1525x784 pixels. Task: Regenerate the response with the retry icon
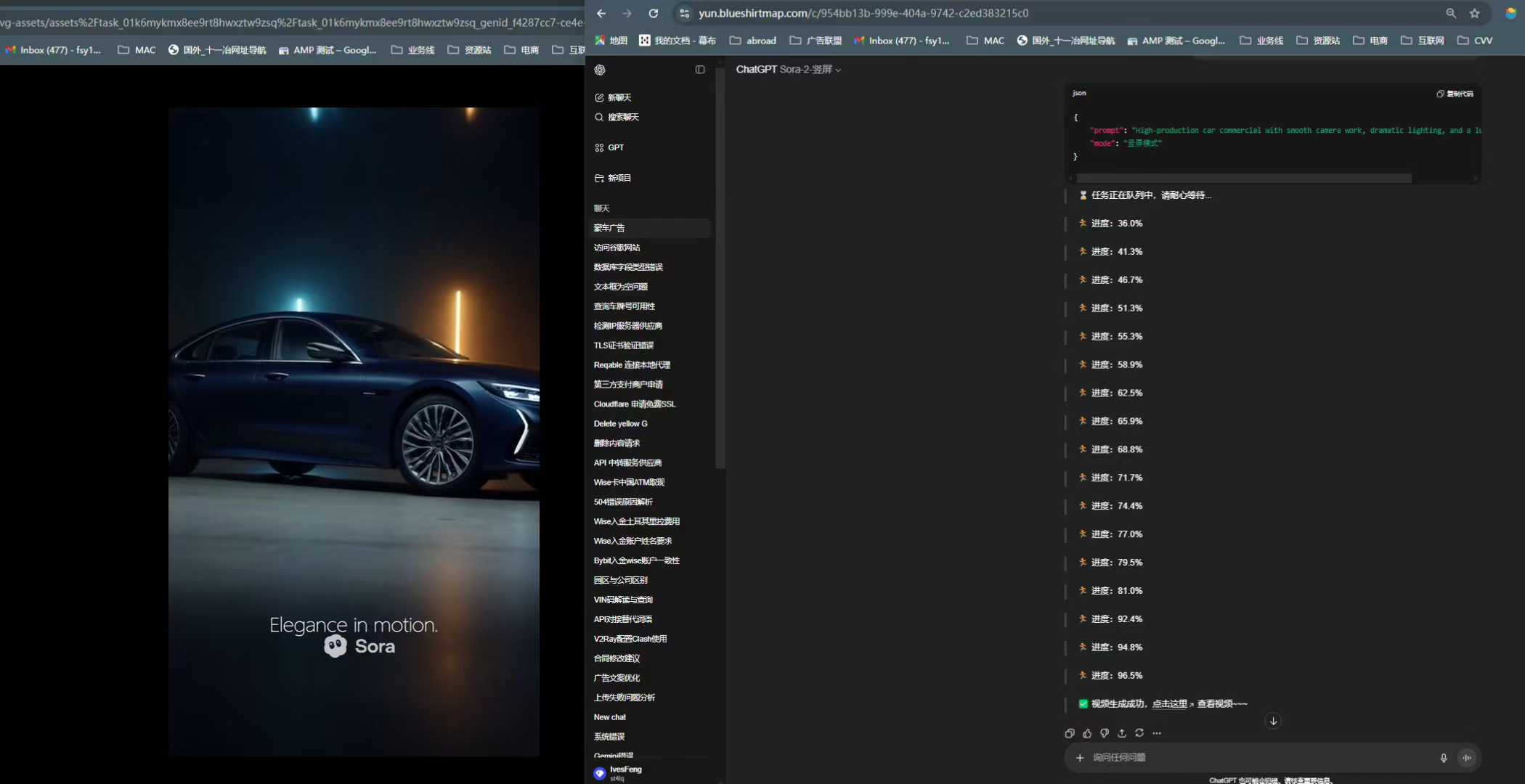1139,733
